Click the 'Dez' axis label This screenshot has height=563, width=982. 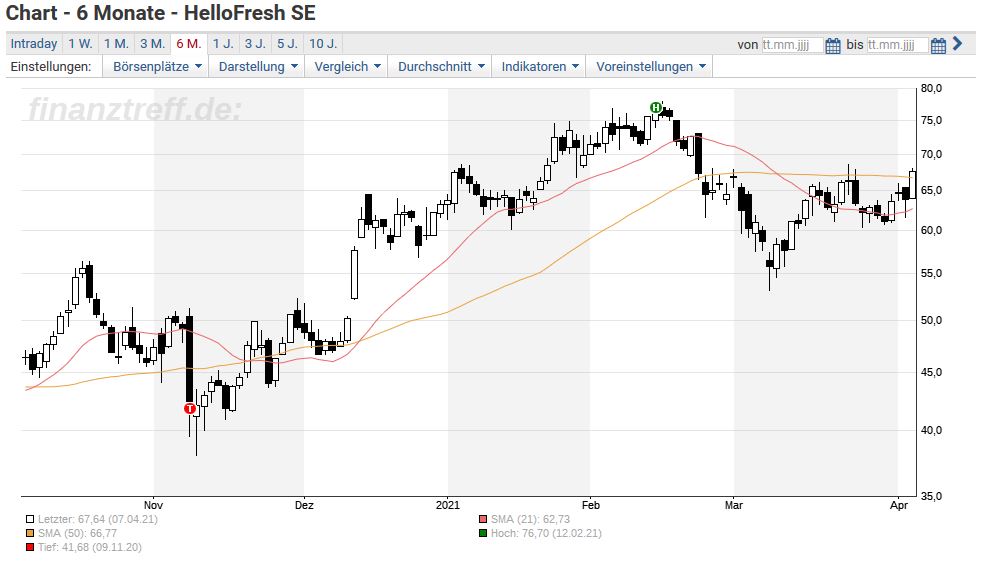click(x=304, y=505)
